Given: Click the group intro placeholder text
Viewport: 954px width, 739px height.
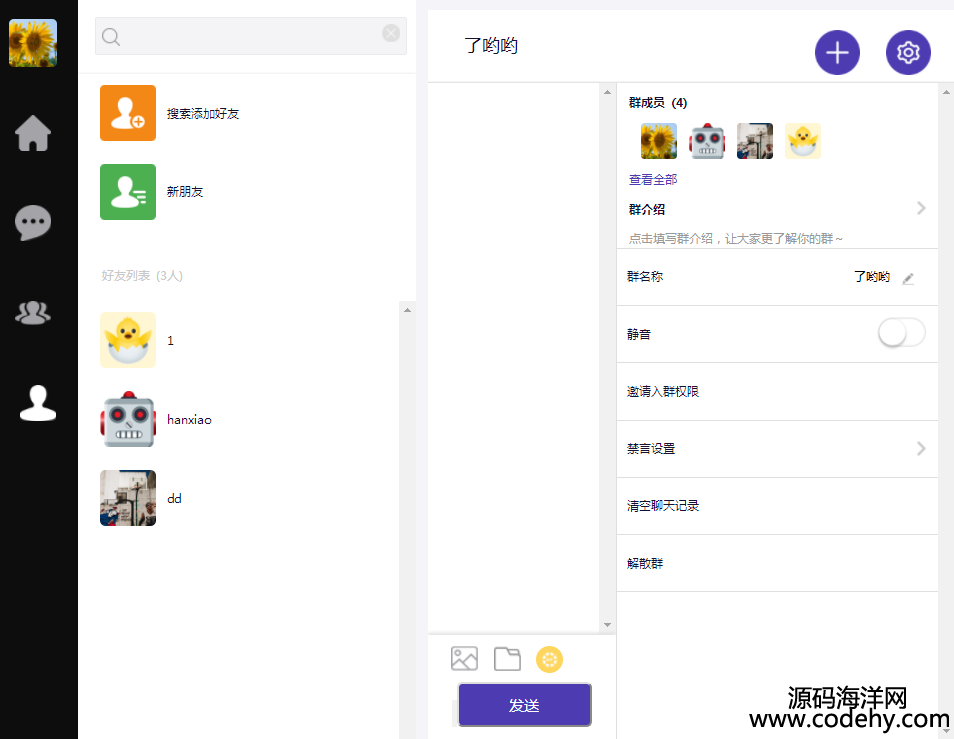Looking at the screenshot, I should 735,238.
